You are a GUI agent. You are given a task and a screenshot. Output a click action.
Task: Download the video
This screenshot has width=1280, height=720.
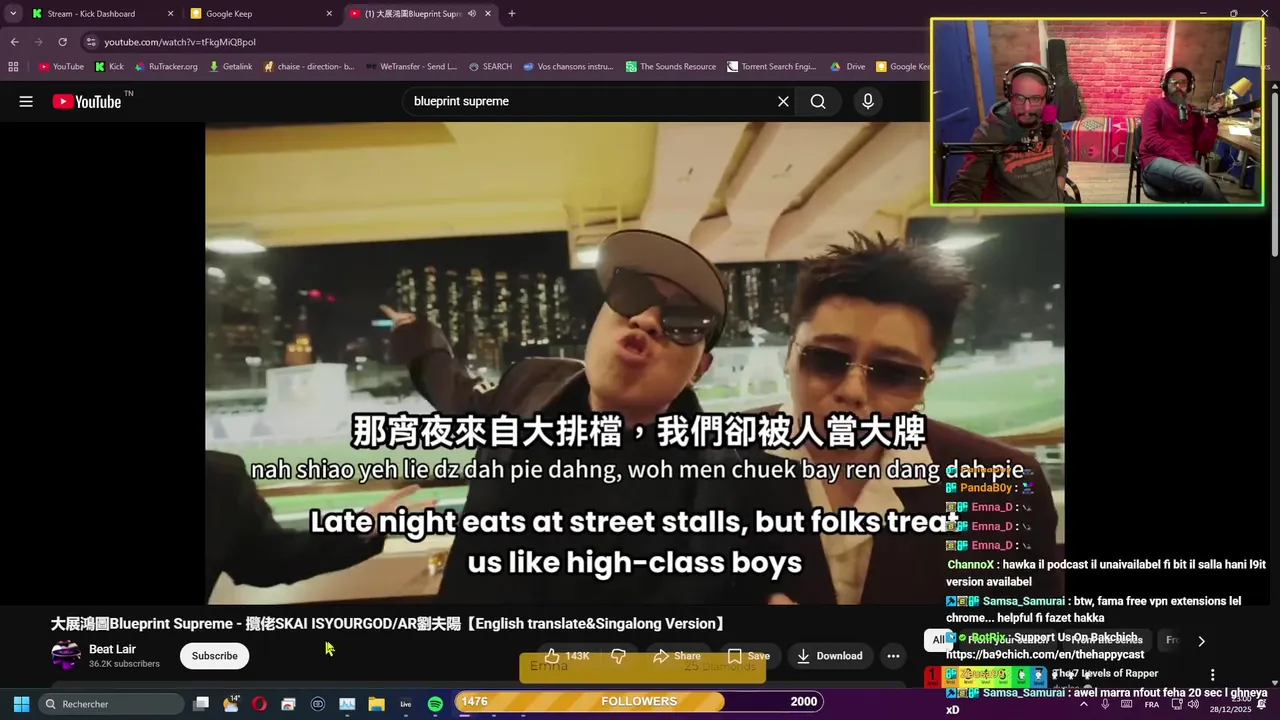(829, 656)
